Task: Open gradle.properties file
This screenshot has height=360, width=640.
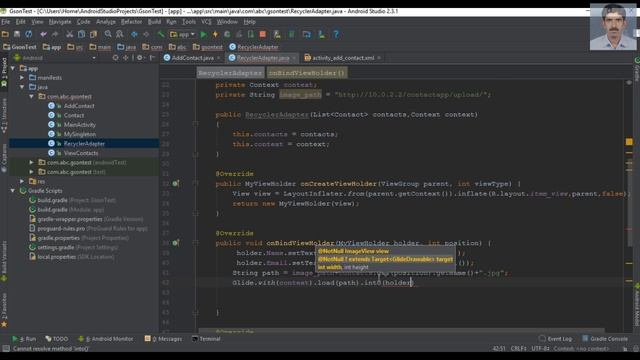Action: 58,238
